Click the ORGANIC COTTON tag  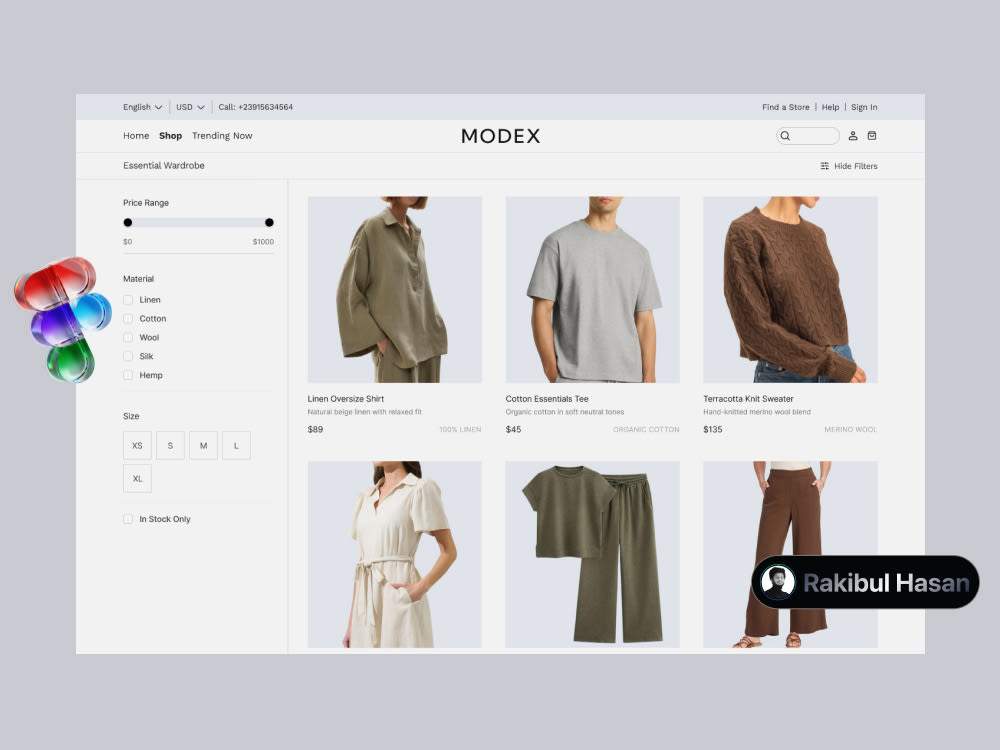(x=646, y=430)
